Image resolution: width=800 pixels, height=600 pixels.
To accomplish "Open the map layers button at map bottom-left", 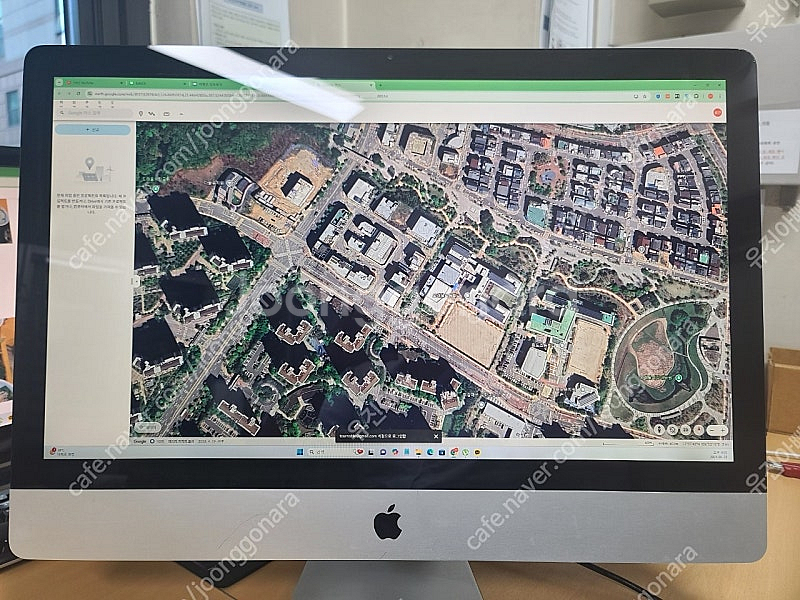I will (x=147, y=427).
